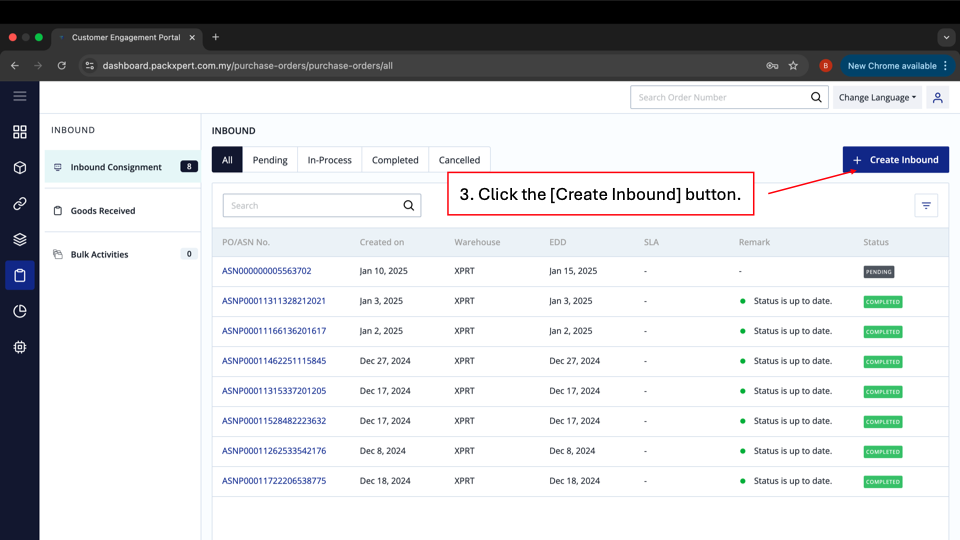
Task: Open the filter icon above table
Action: (x=926, y=206)
